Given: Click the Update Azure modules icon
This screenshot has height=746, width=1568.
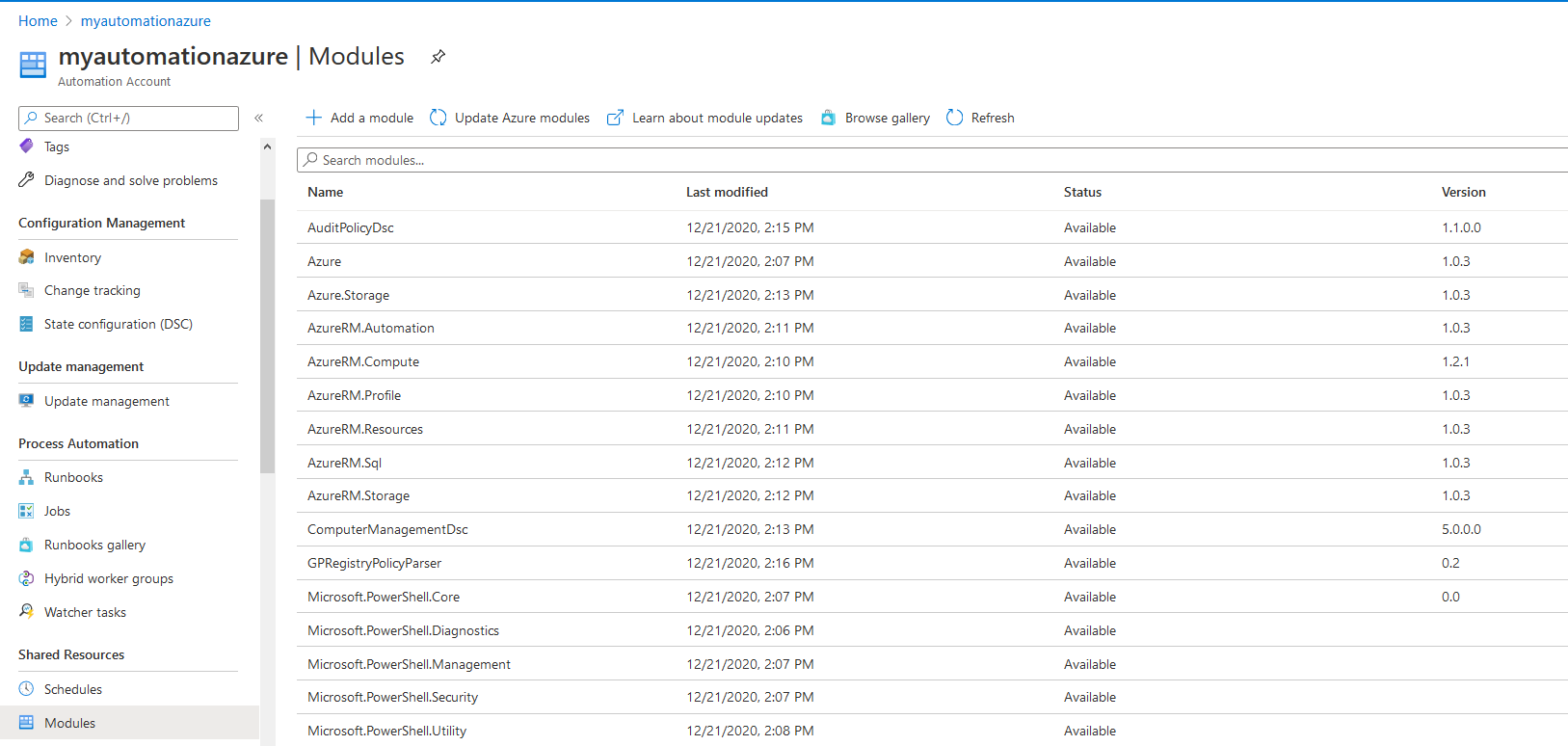Looking at the screenshot, I should [x=439, y=118].
